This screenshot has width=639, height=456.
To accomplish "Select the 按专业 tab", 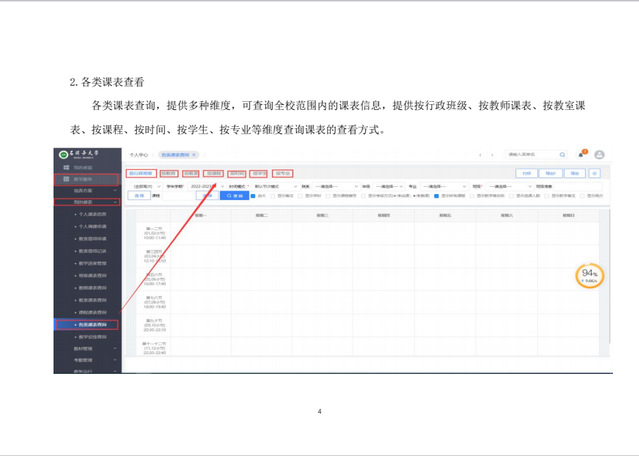I will [283, 173].
